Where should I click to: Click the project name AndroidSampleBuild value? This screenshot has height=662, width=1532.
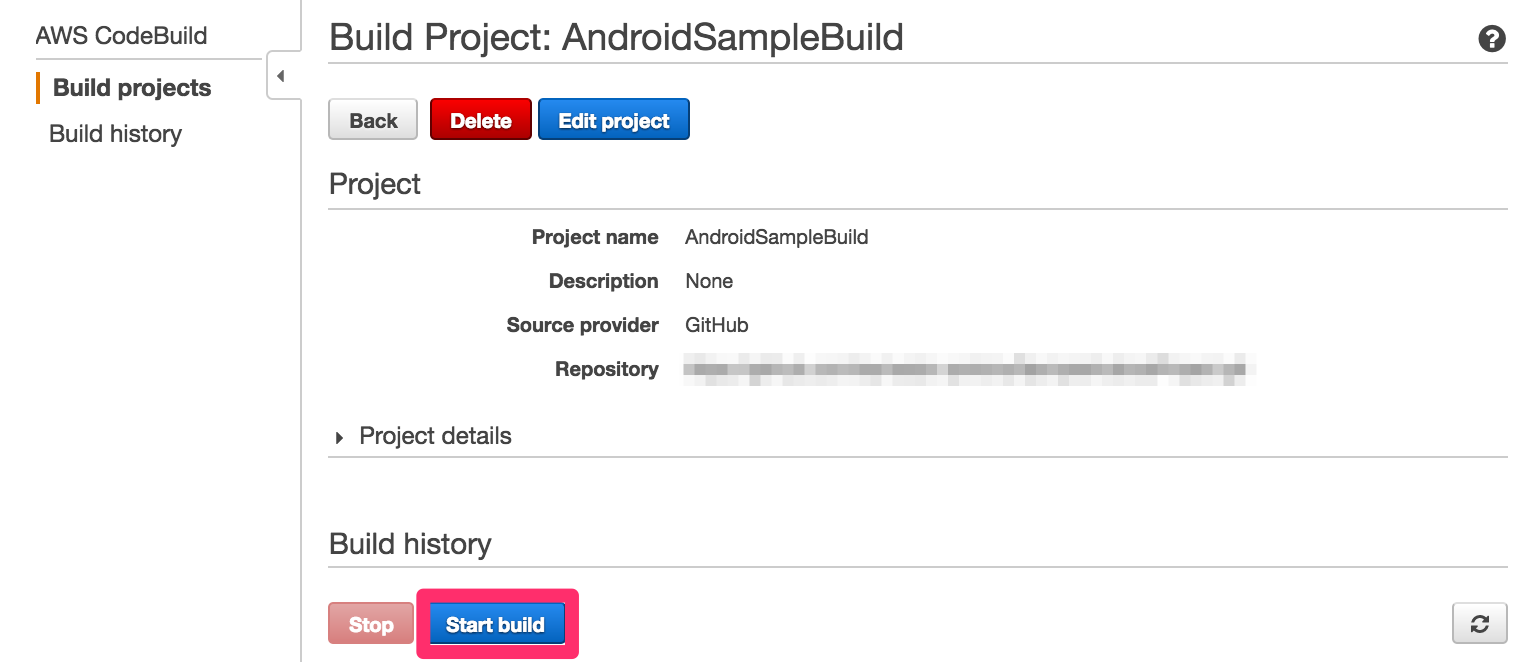coord(776,237)
